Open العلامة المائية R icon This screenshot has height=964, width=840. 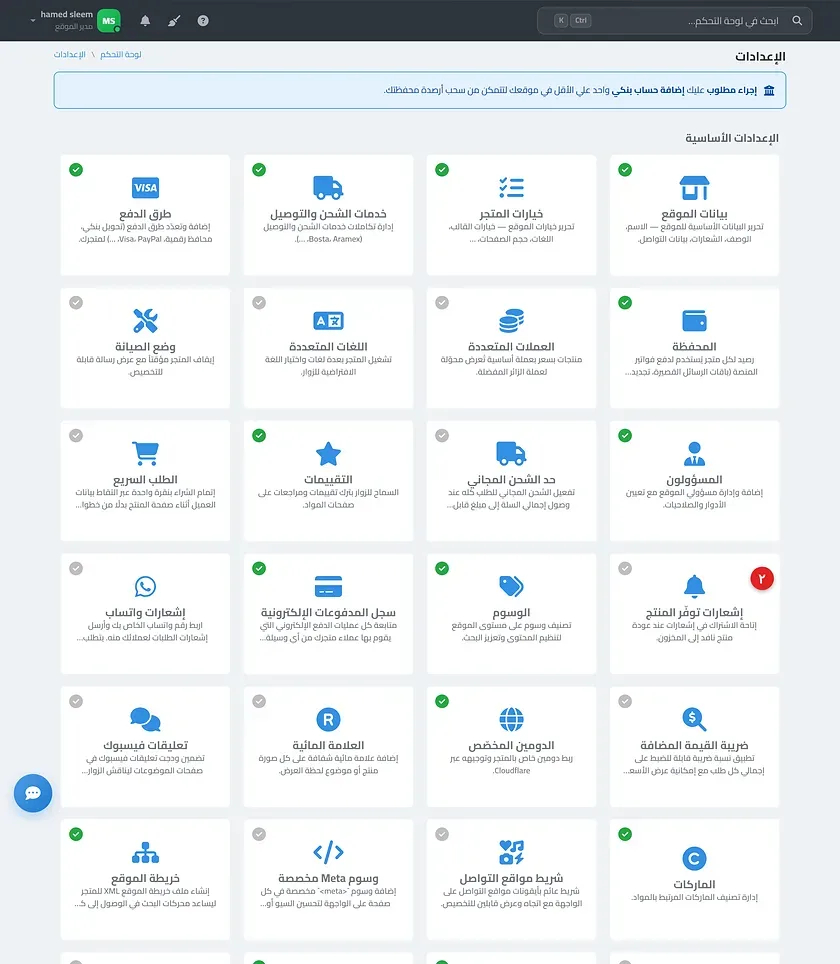tap(328, 719)
